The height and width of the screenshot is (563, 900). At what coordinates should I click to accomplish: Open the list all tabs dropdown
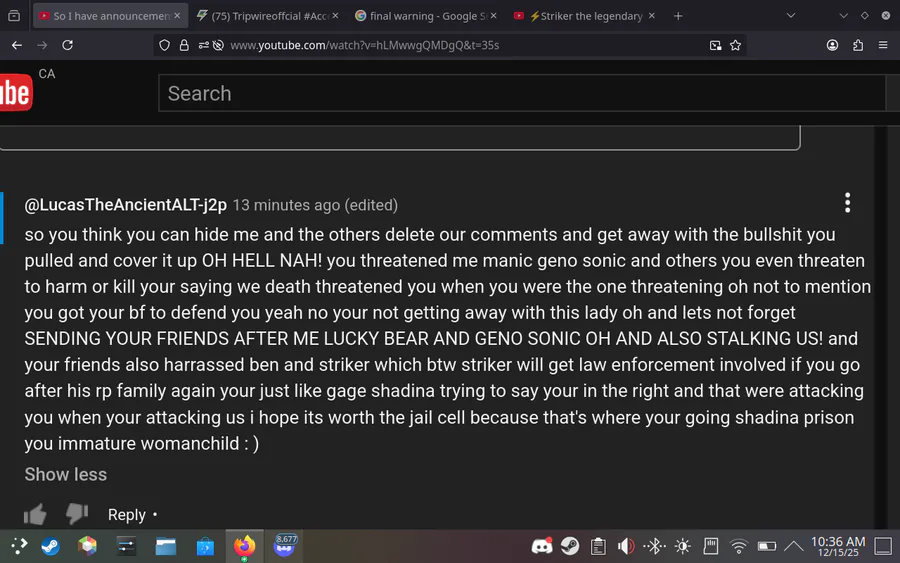pos(791,16)
